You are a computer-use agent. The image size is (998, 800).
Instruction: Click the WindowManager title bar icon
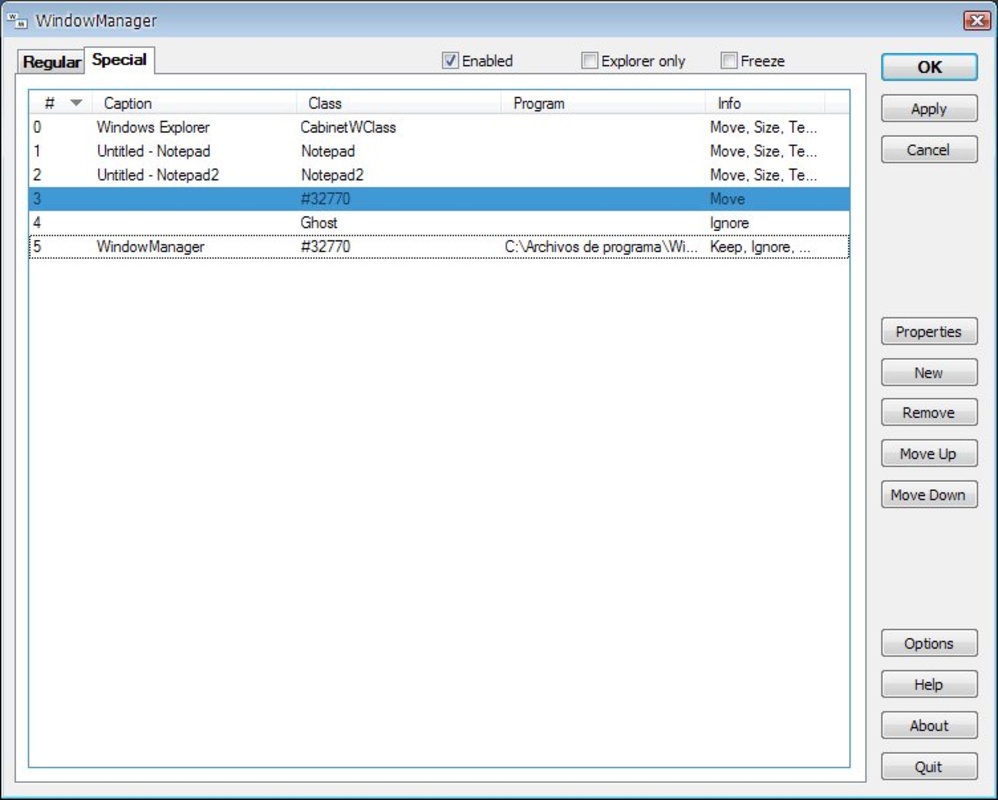tap(17, 21)
